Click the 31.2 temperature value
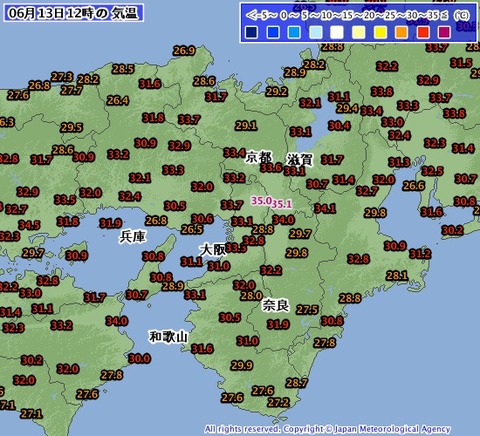 click(x=420, y=254)
